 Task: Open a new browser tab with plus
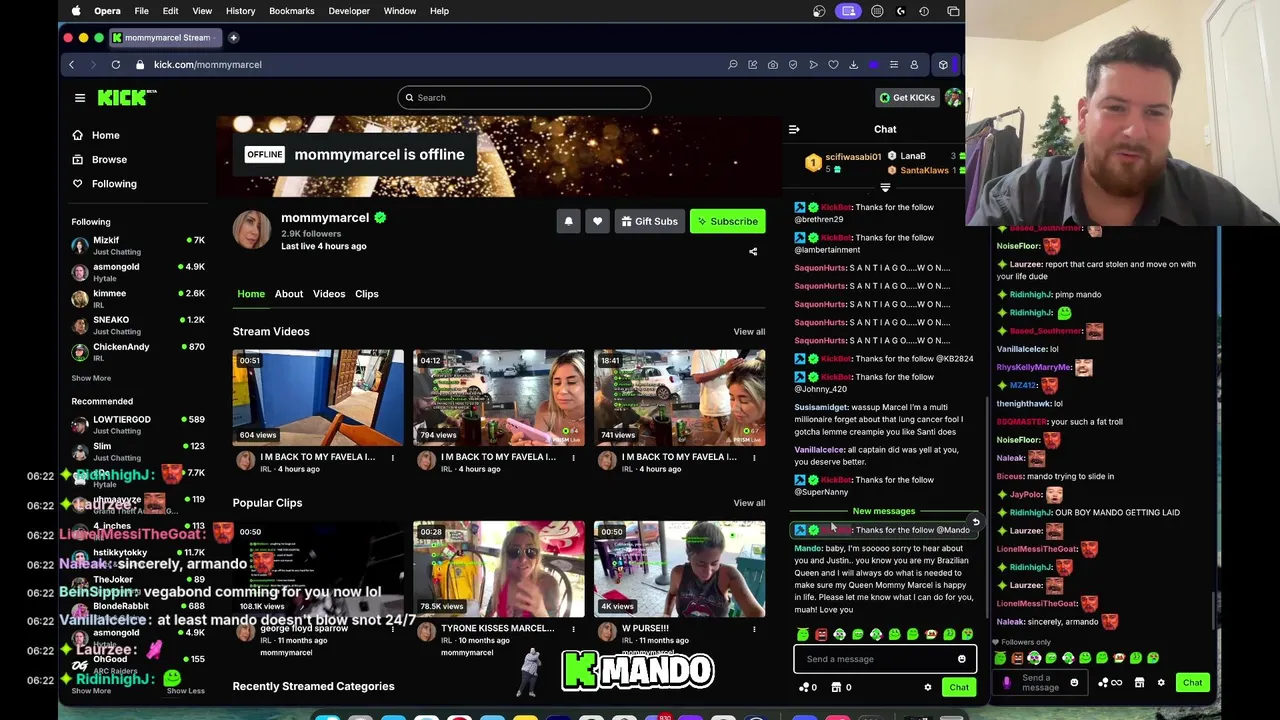coord(233,38)
